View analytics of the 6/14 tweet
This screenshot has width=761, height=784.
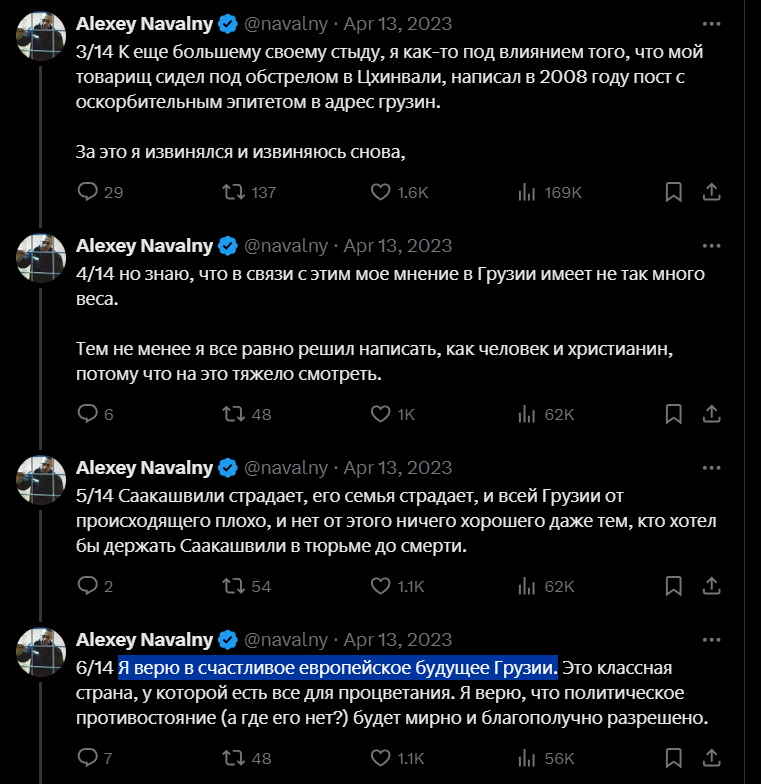pyautogui.click(x=528, y=758)
